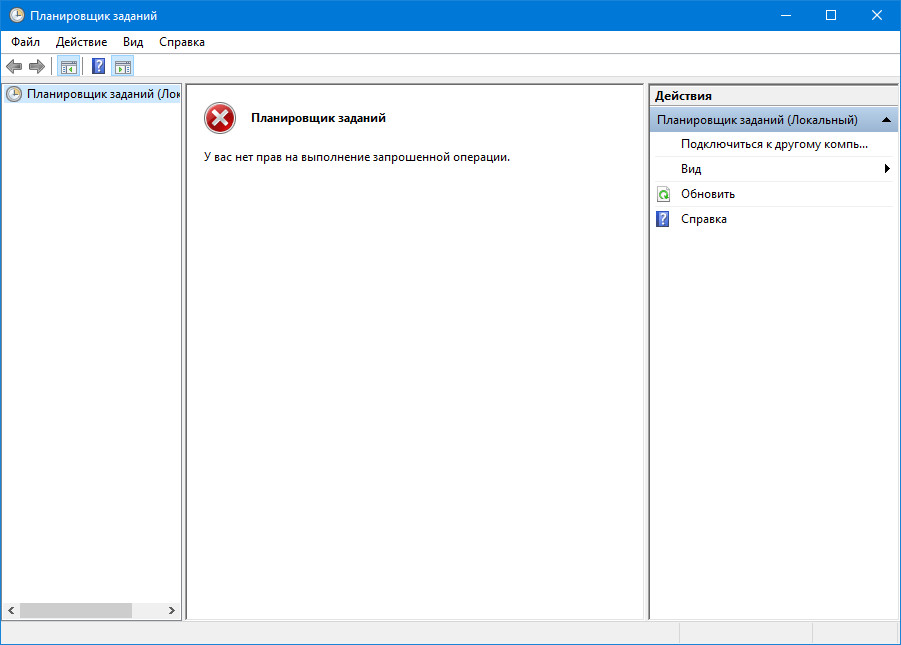Click the app clock icon in the title bar
The height and width of the screenshot is (645, 901).
click(x=17, y=16)
